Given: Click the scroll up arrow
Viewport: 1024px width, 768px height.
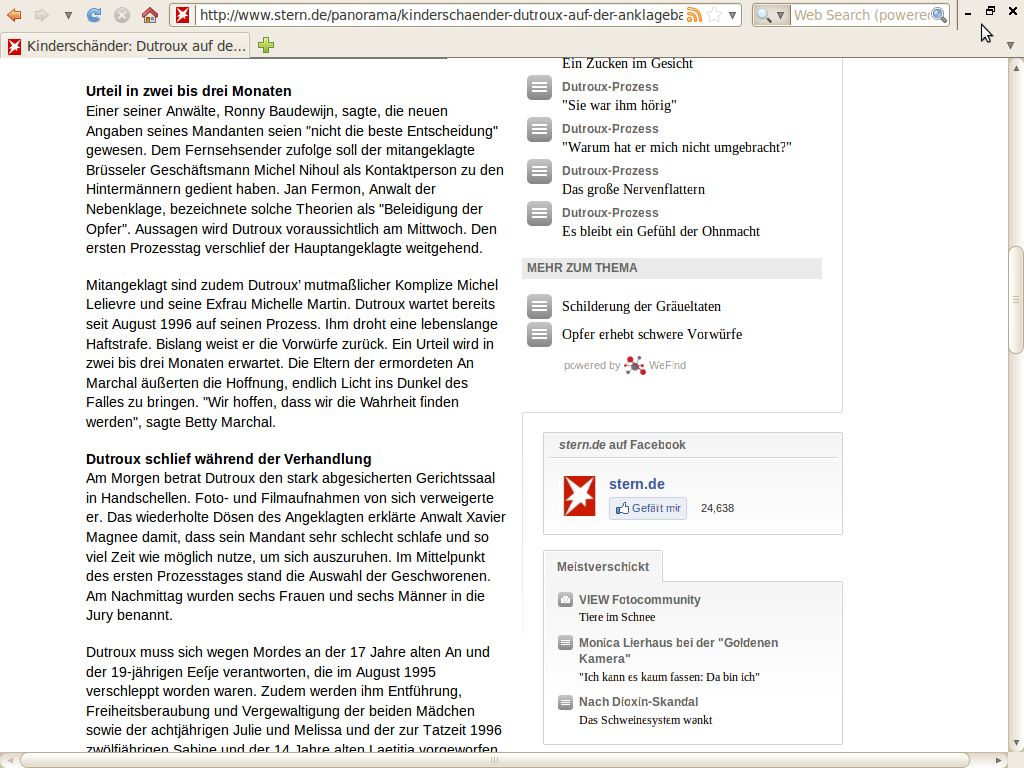Looking at the screenshot, I should click(x=1016, y=67).
